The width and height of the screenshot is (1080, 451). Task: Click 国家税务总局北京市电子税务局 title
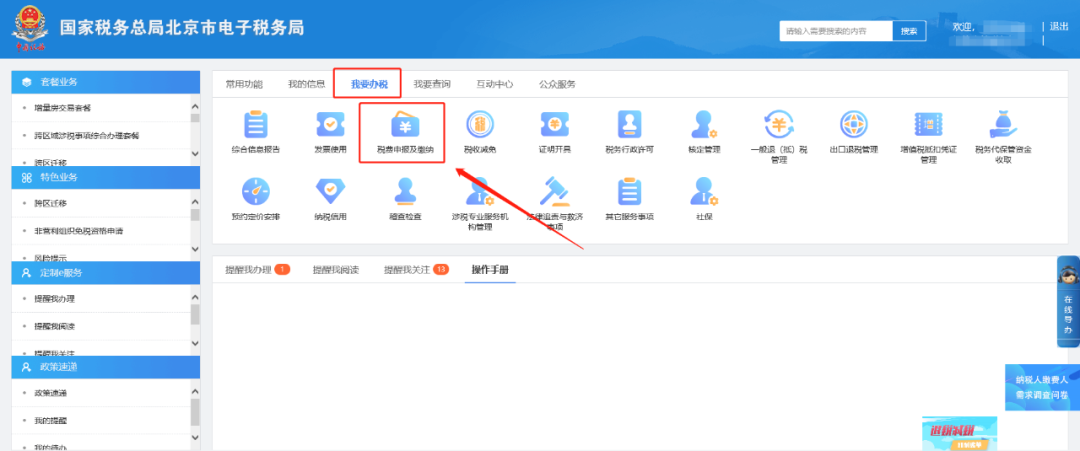click(182, 28)
